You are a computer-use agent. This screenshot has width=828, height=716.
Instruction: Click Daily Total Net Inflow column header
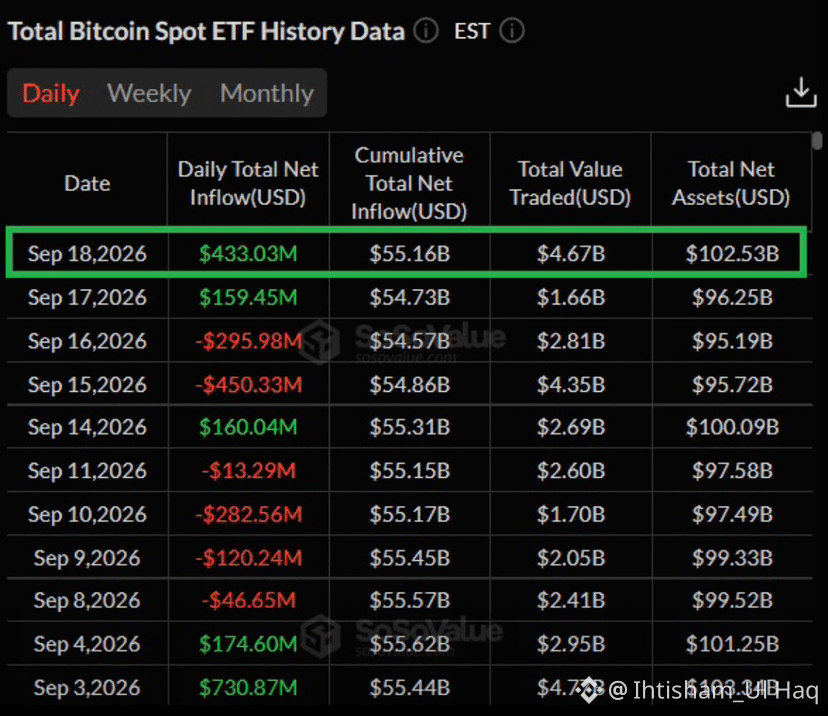tap(248, 183)
